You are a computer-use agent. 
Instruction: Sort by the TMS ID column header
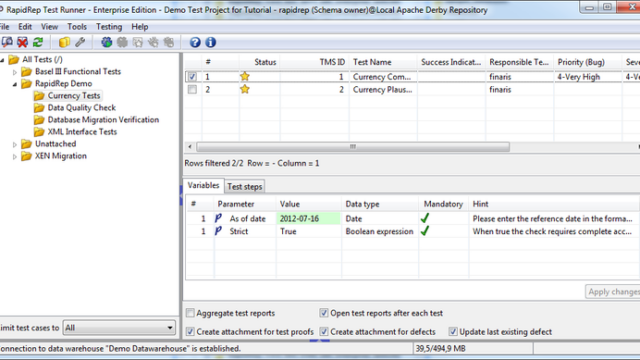pyautogui.click(x=314, y=62)
